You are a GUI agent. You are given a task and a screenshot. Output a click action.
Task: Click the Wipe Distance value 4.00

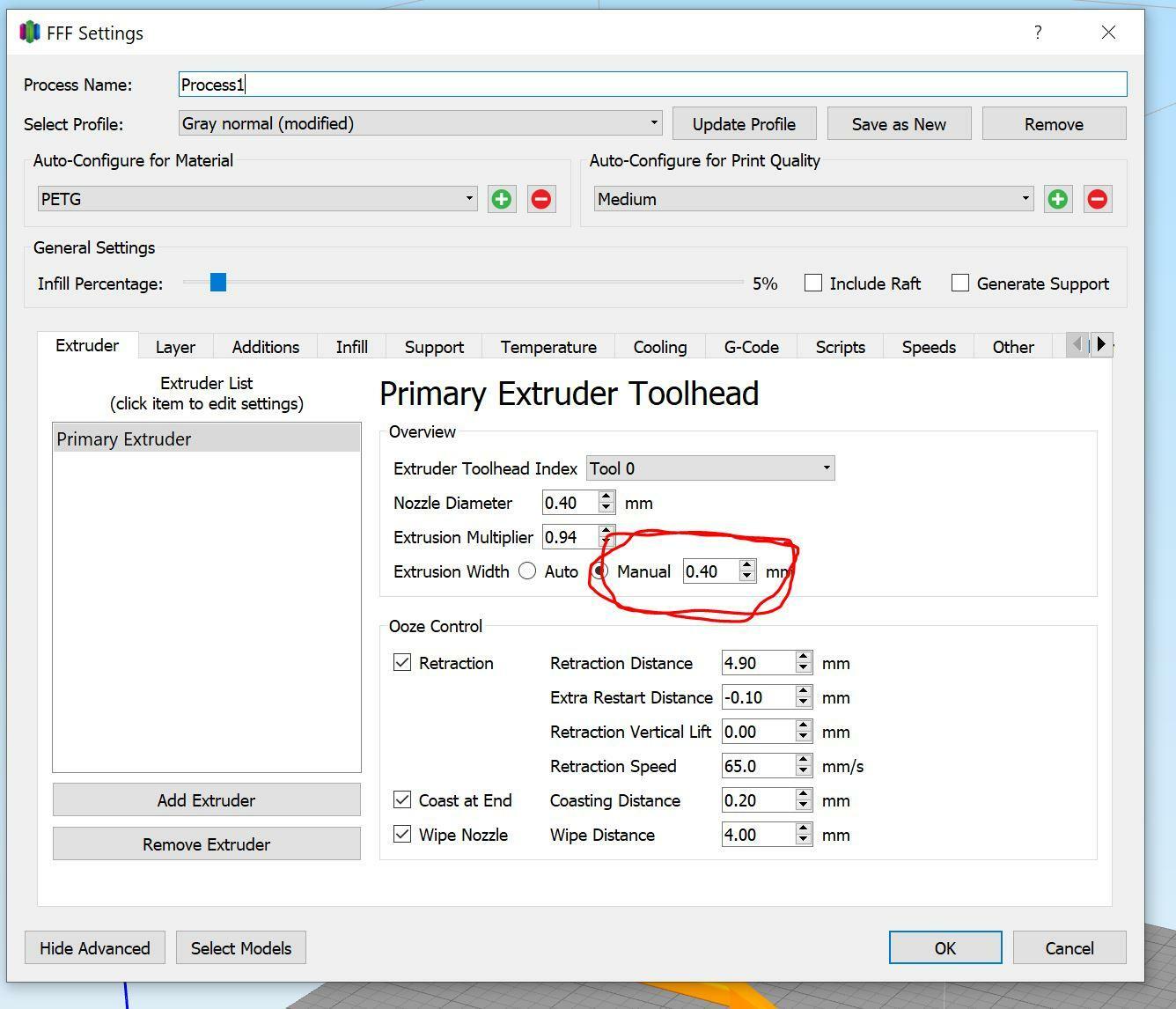(758, 835)
